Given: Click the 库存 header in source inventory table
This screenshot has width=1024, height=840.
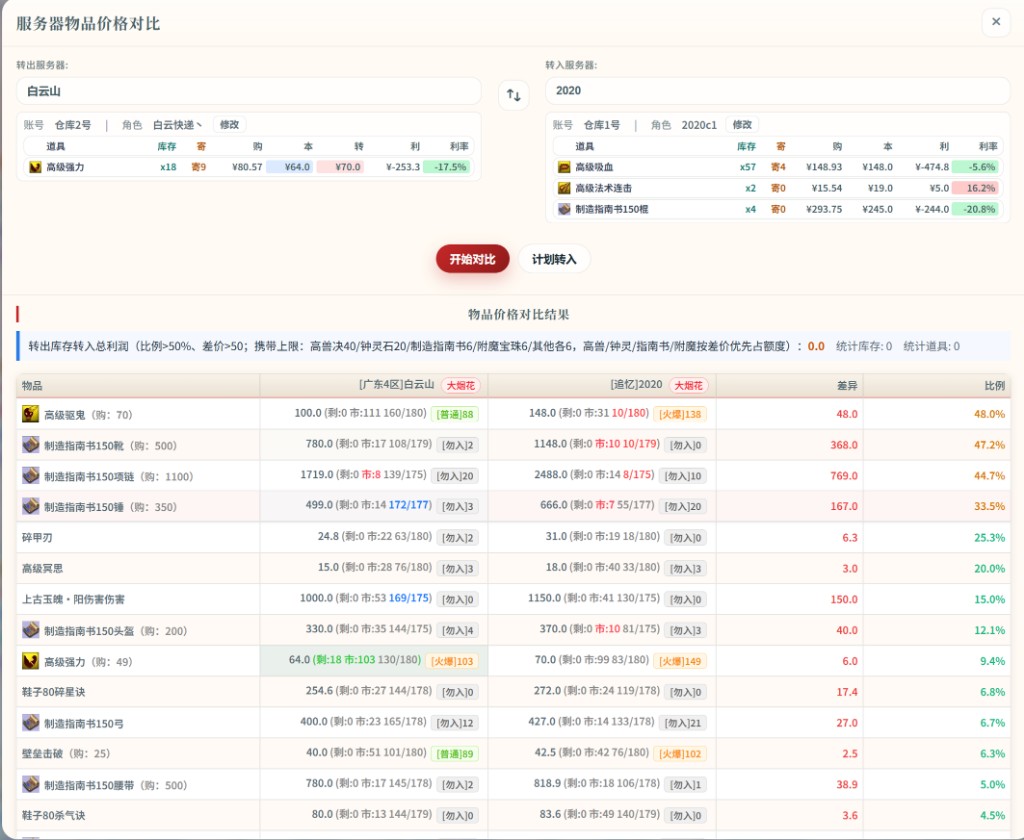Looking at the screenshot, I should [x=167, y=146].
